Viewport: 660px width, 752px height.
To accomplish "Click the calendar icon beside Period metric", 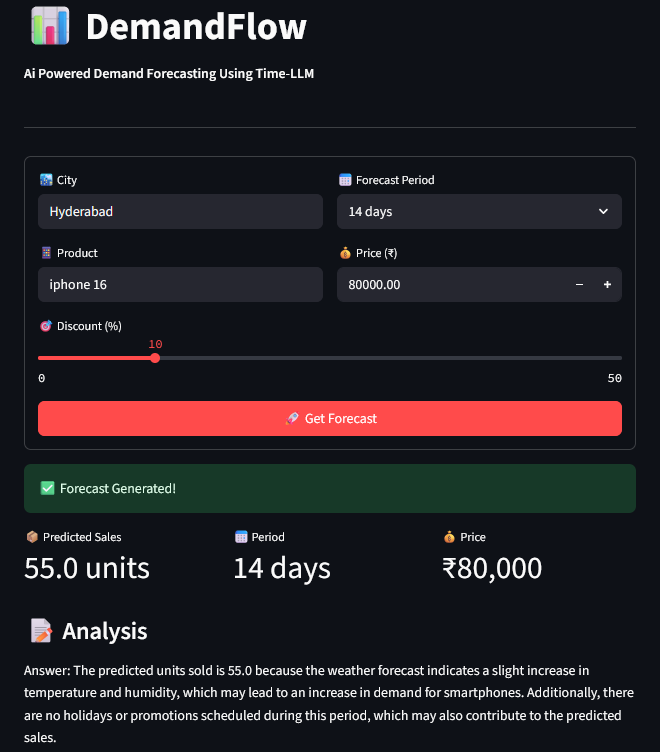I will [x=241, y=537].
